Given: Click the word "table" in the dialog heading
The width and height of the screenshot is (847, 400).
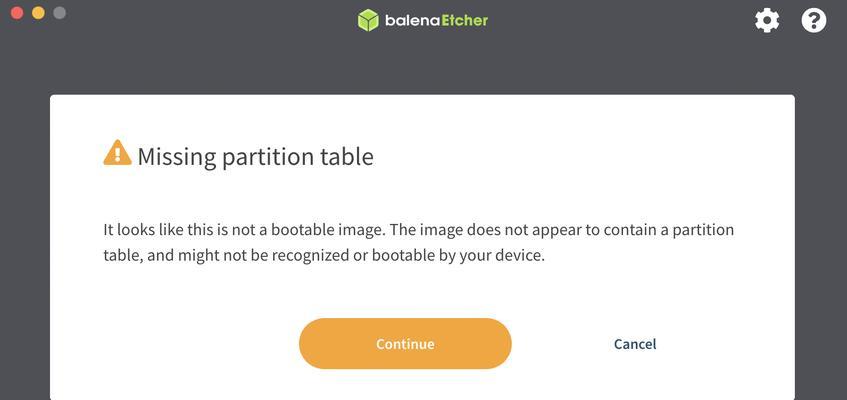Looking at the screenshot, I should 350,156.
